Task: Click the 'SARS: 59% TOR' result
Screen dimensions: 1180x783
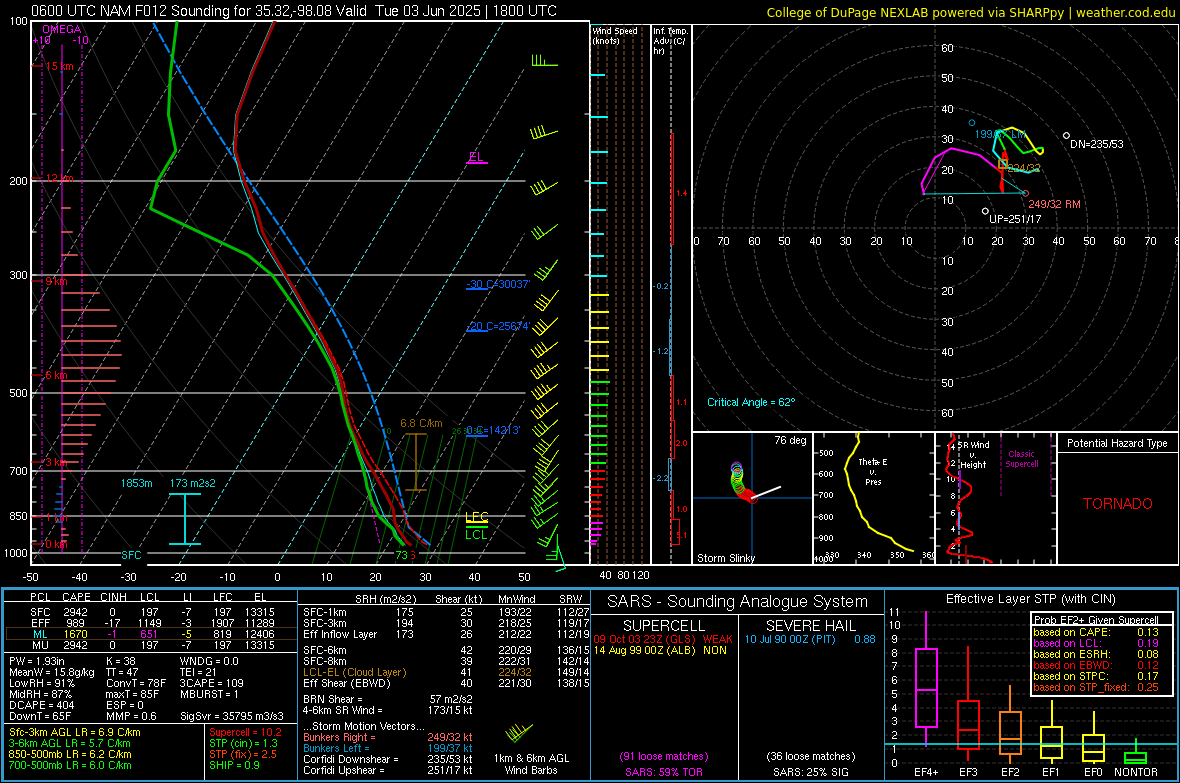Action: [664, 772]
